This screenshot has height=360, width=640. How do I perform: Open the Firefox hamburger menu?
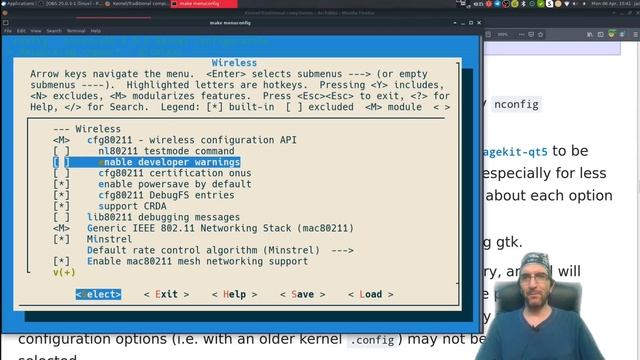click(x=636, y=35)
